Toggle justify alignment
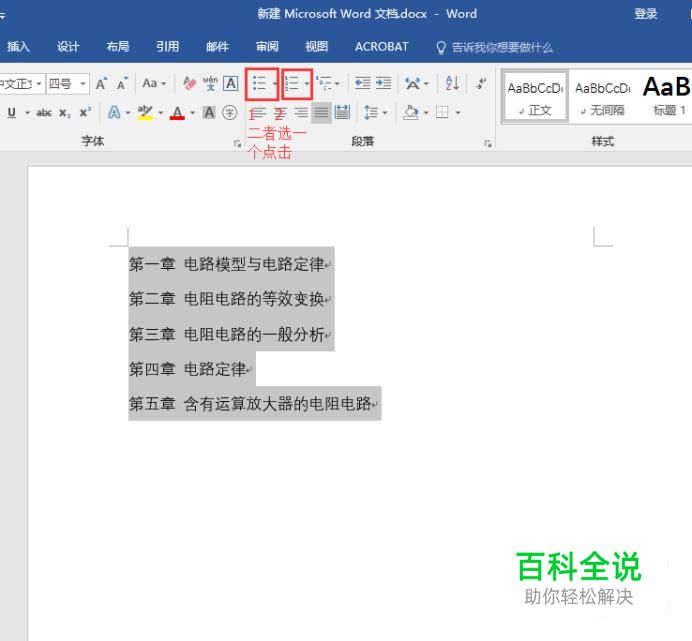Screen dimensions: 692x641 (x=322, y=113)
